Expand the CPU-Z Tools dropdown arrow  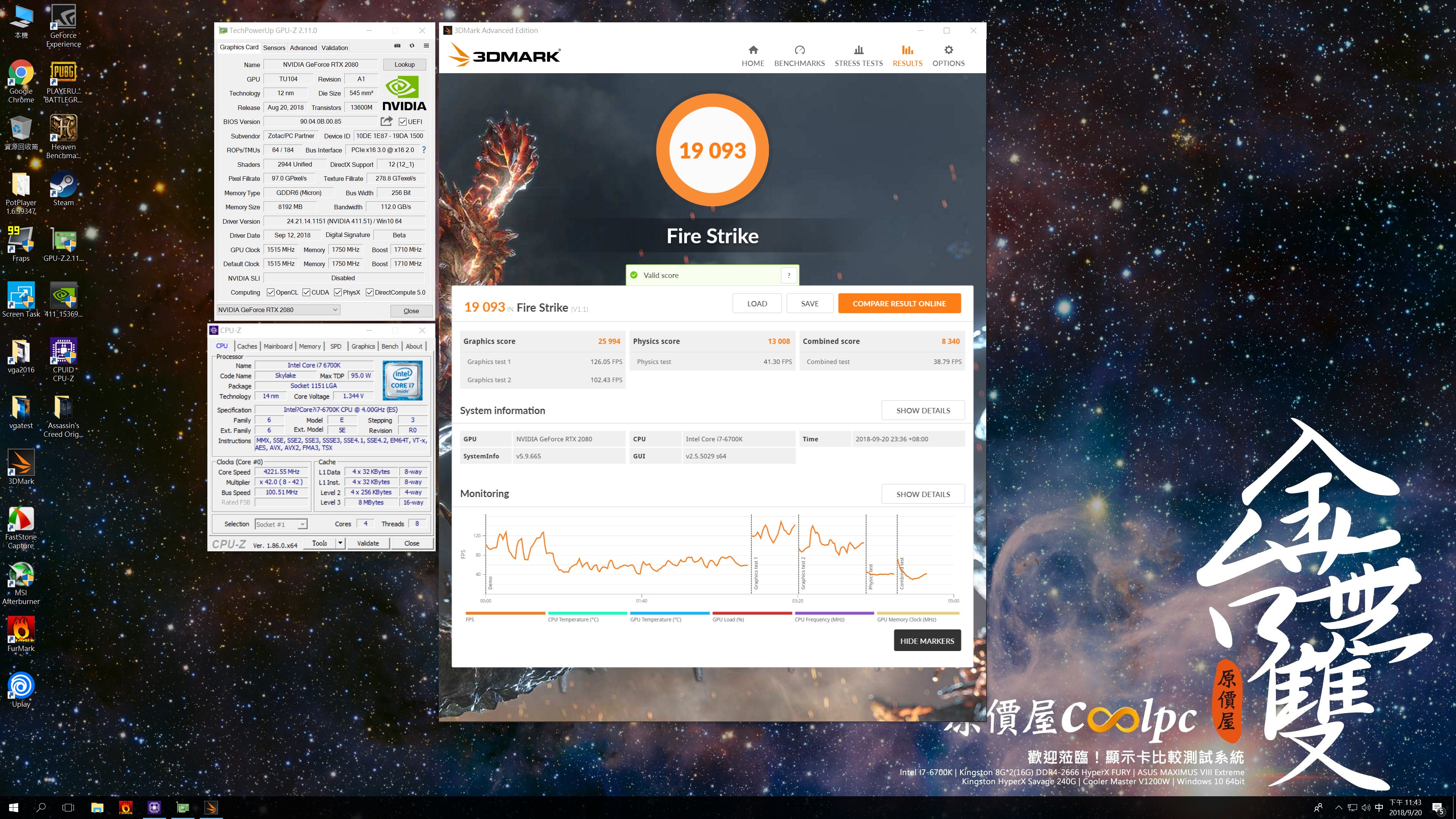[x=340, y=543]
